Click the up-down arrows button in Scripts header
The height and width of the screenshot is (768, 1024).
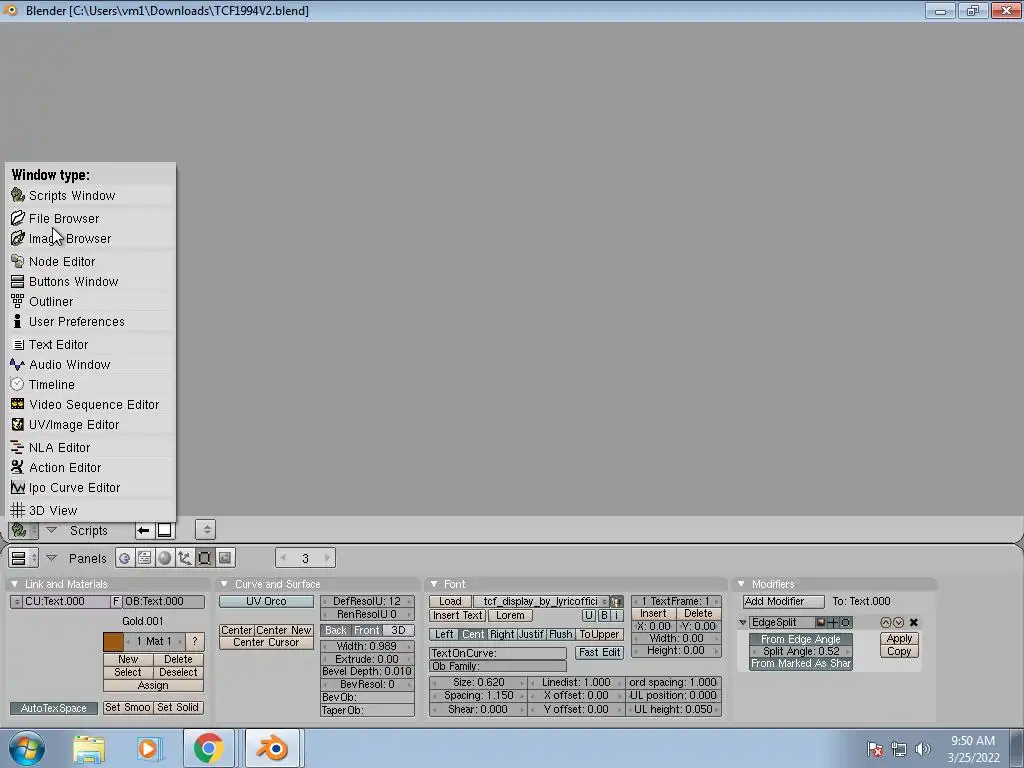coord(206,530)
